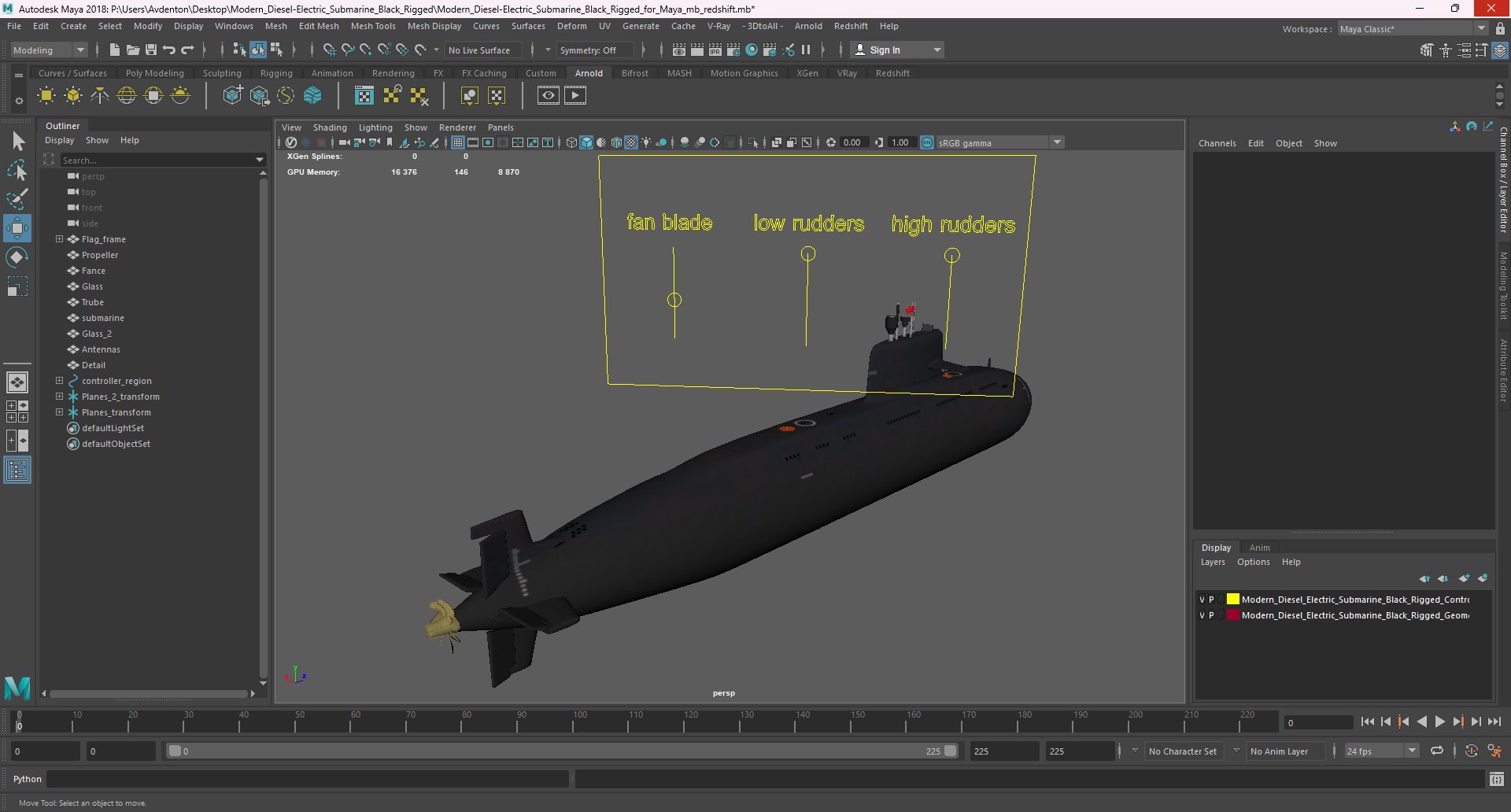This screenshot has height=812, width=1511.
Task: Expand Planes_transform node in Outliner
Action: coord(59,412)
